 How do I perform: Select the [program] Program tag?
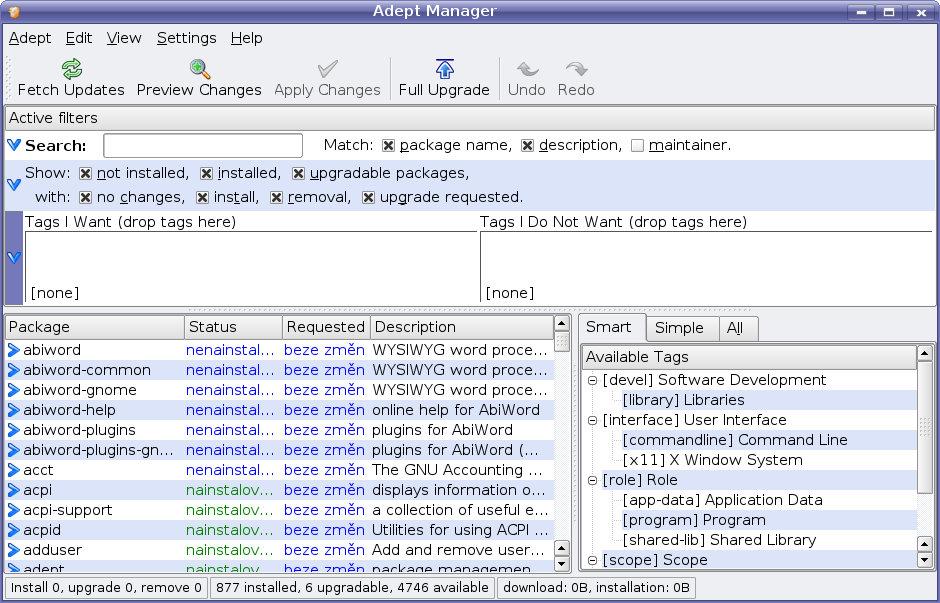(x=694, y=520)
